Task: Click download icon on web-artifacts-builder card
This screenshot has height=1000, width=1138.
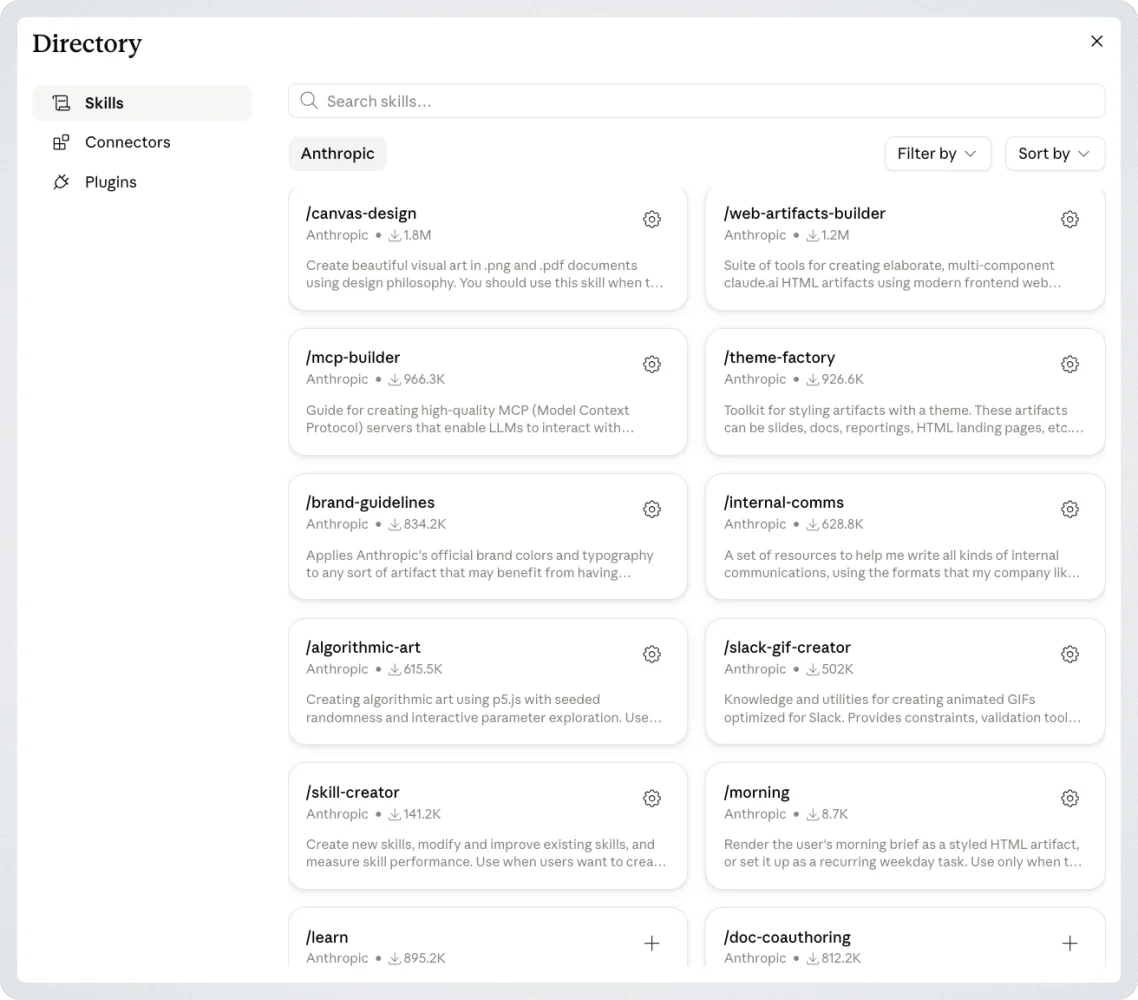Action: 813,235
